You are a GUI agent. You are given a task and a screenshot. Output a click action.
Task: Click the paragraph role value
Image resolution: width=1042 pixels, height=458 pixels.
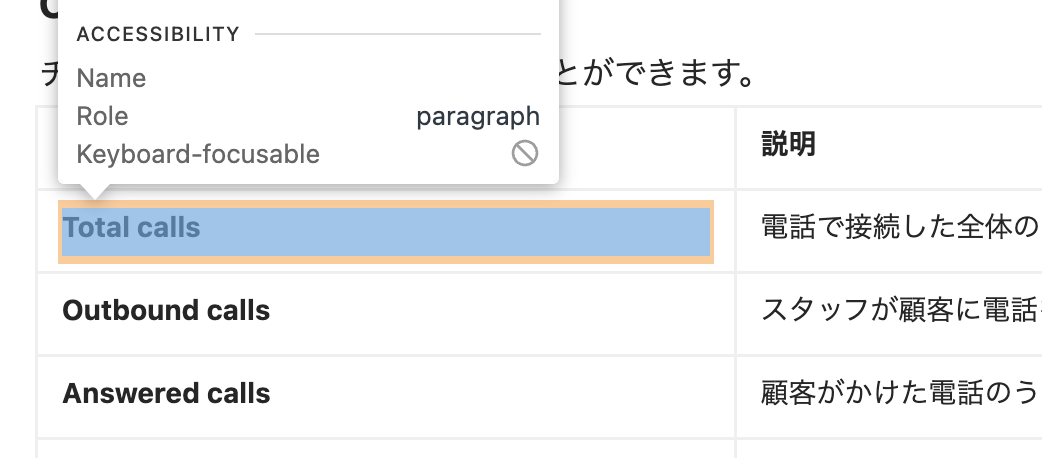(478, 116)
